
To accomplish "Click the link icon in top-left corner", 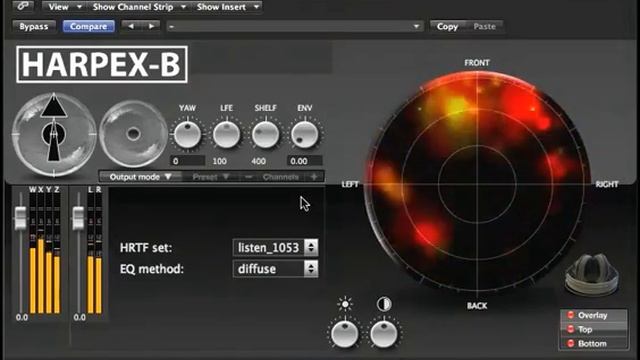I will click(x=23, y=6).
